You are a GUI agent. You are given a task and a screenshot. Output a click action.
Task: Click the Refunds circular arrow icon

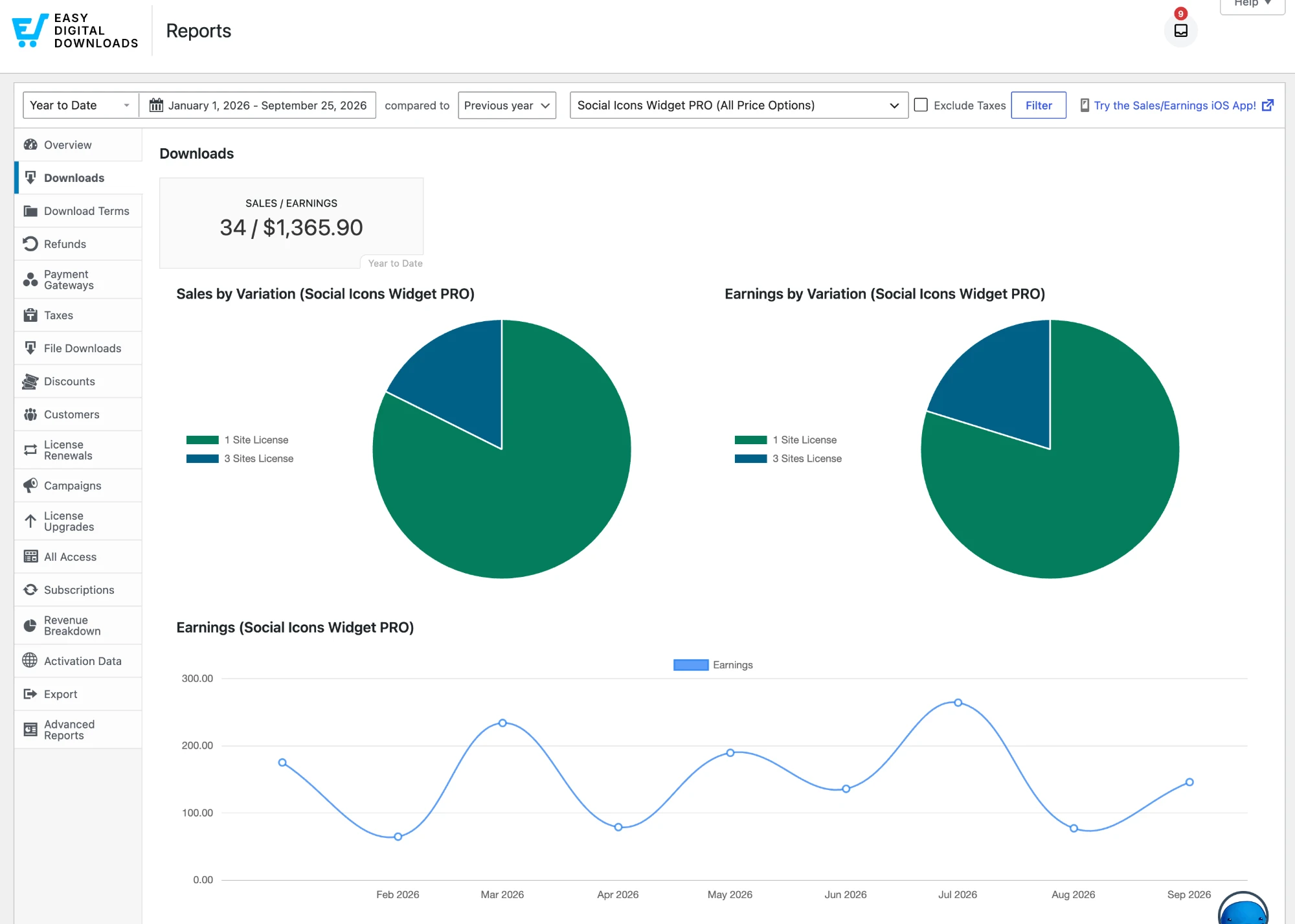click(30, 243)
